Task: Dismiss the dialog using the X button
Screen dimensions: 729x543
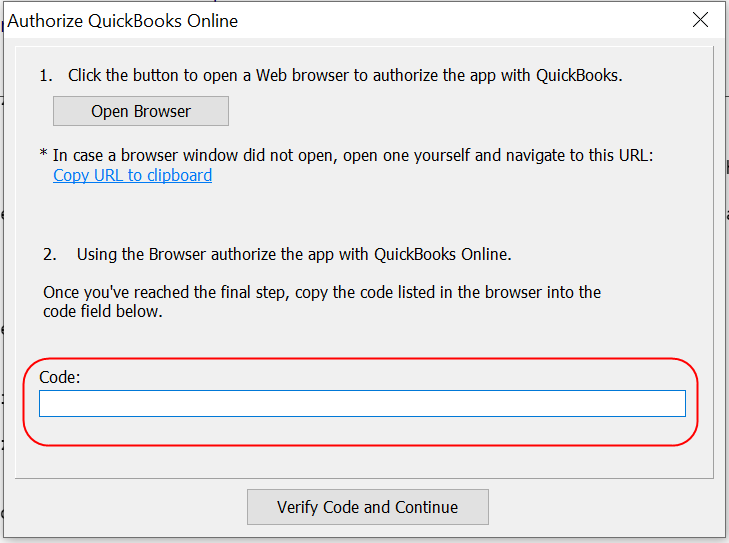Action: pos(701,20)
